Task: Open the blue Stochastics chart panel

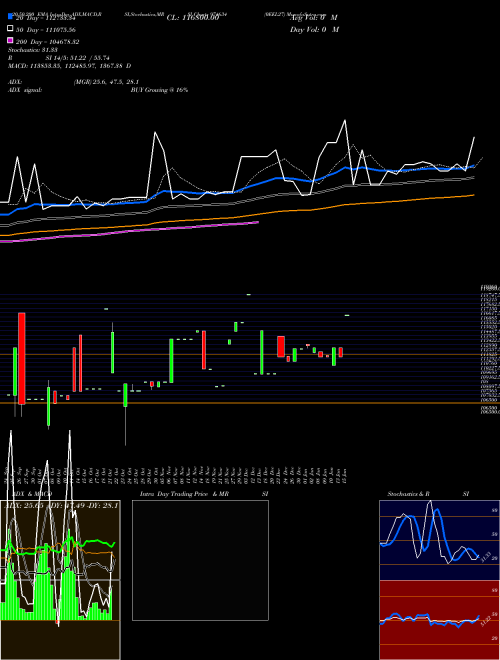Action: [x=439, y=540]
